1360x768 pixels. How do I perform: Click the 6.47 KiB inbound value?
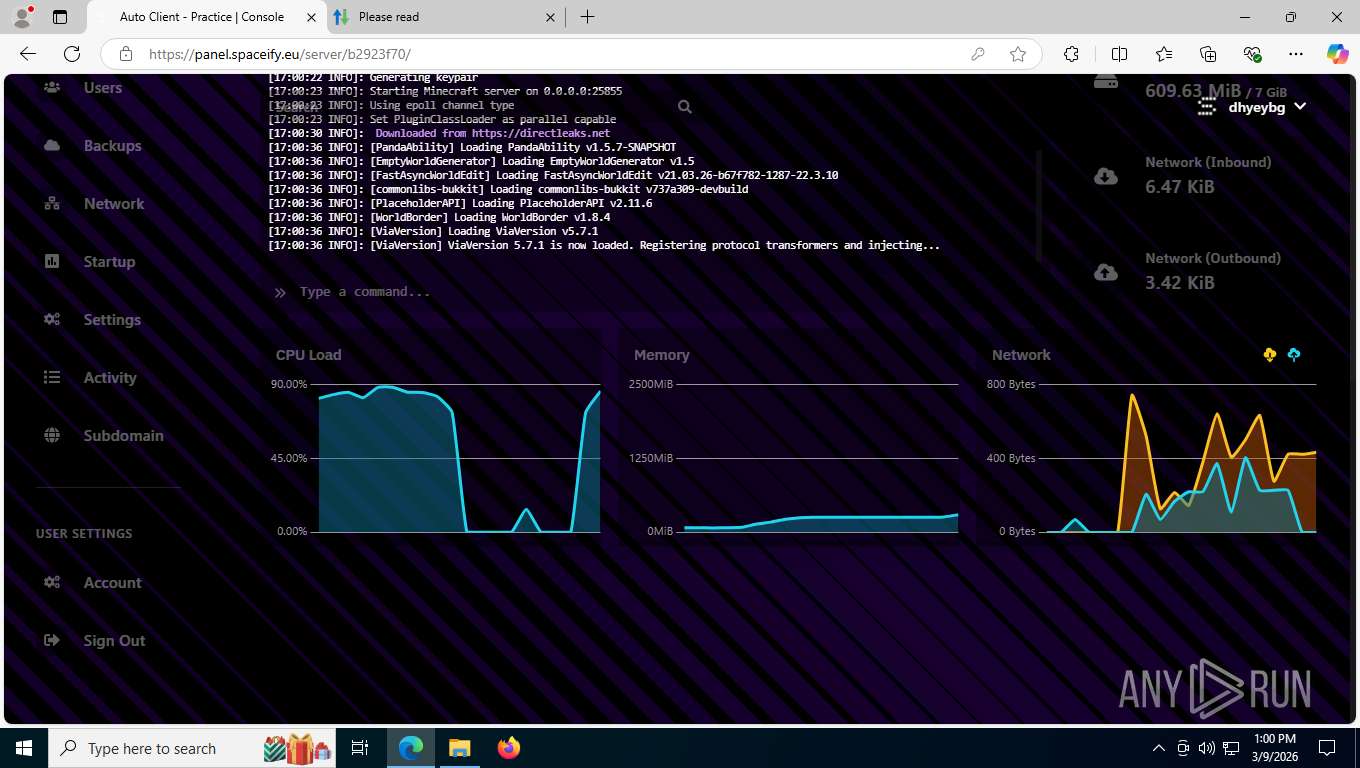(x=1180, y=187)
